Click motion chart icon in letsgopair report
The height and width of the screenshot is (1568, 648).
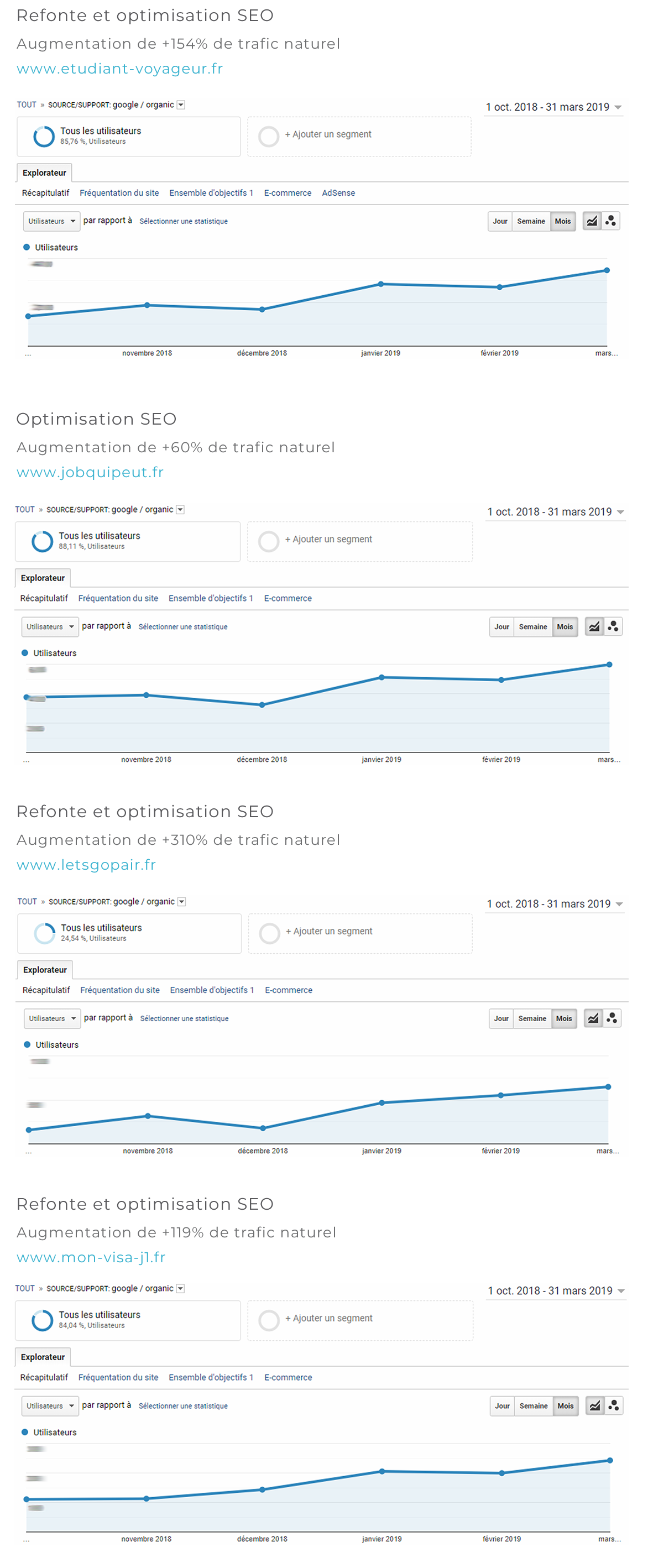[x=612, y=1018]
